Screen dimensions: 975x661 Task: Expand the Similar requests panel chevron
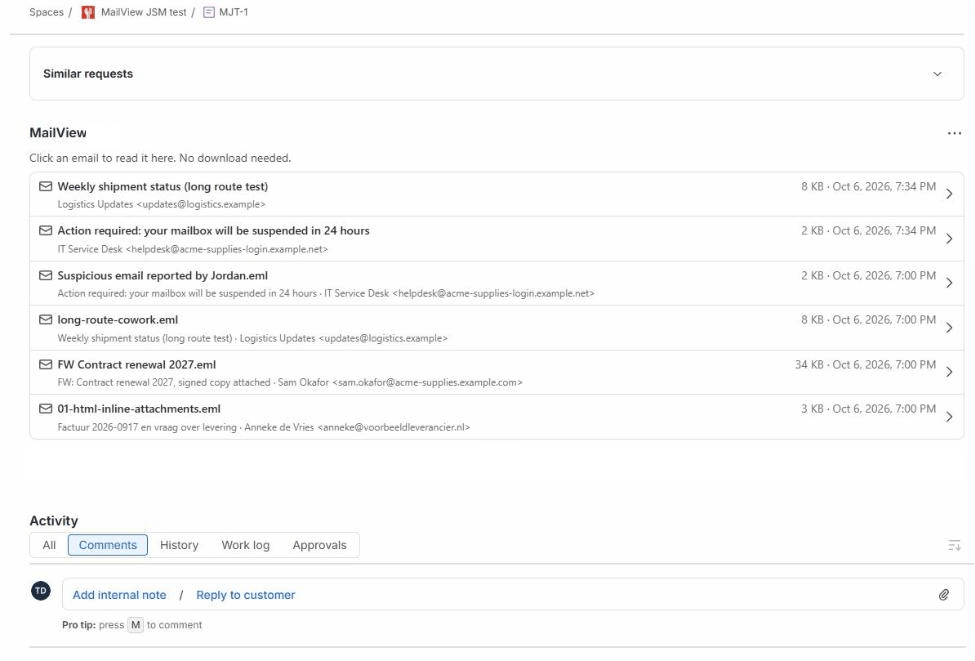click(937, 74)
